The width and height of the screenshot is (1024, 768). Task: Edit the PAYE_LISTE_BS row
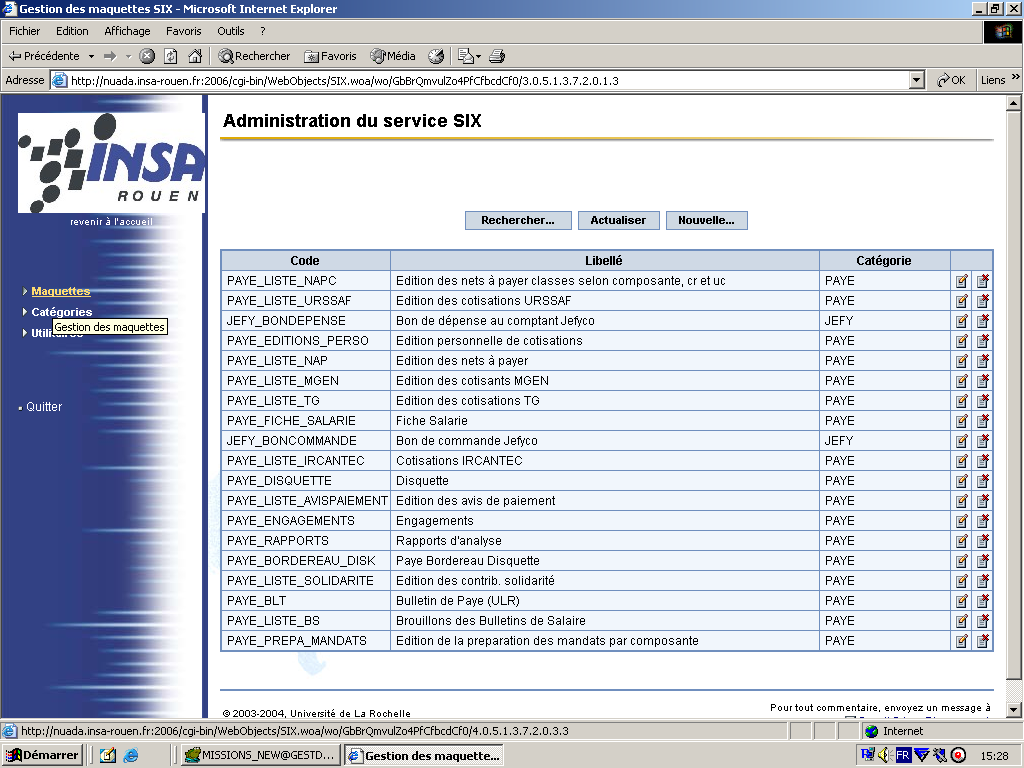(961, 621)
